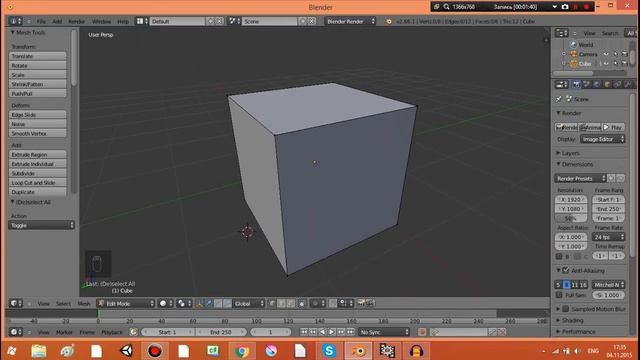This screenshot has width=640, height=360.
Task: Toggle the Border render checkbox
Action: (x=559, y=256)
